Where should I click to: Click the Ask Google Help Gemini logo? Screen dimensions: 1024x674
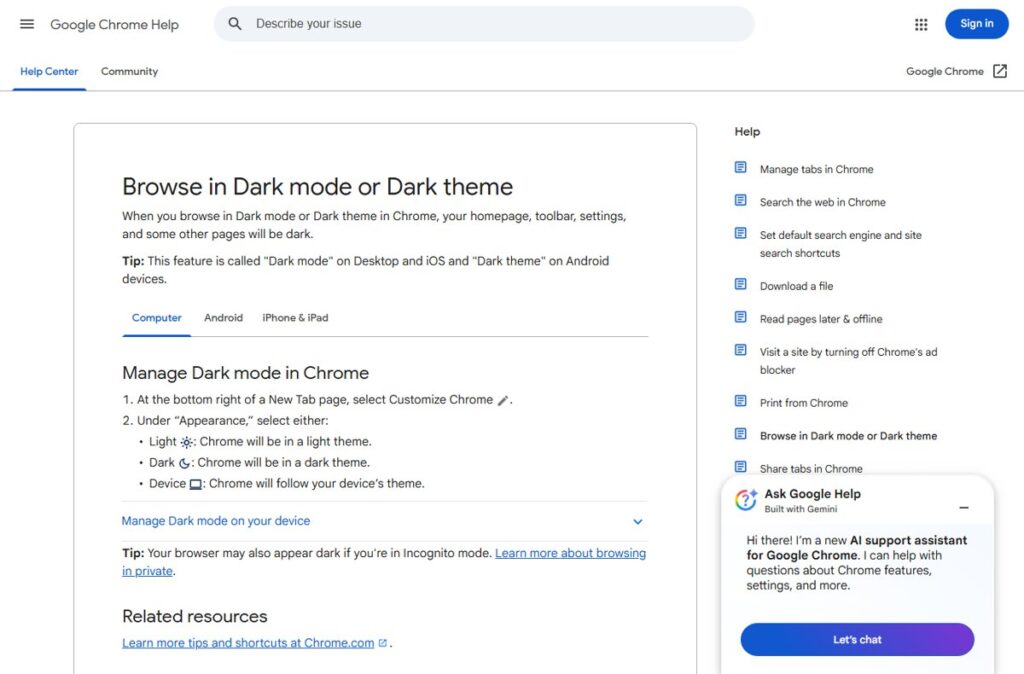coord(746,500)
